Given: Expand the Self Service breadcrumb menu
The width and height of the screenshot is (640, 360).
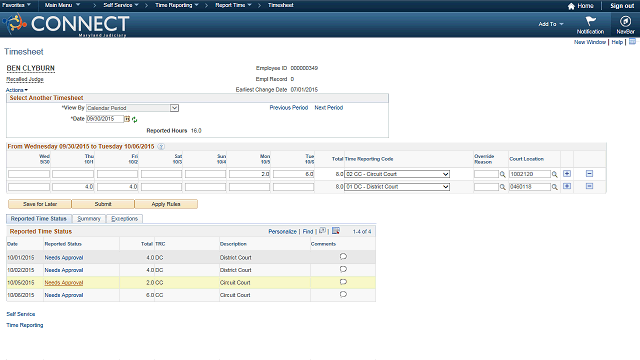Looking at the screenshot, I should [121, 5].
